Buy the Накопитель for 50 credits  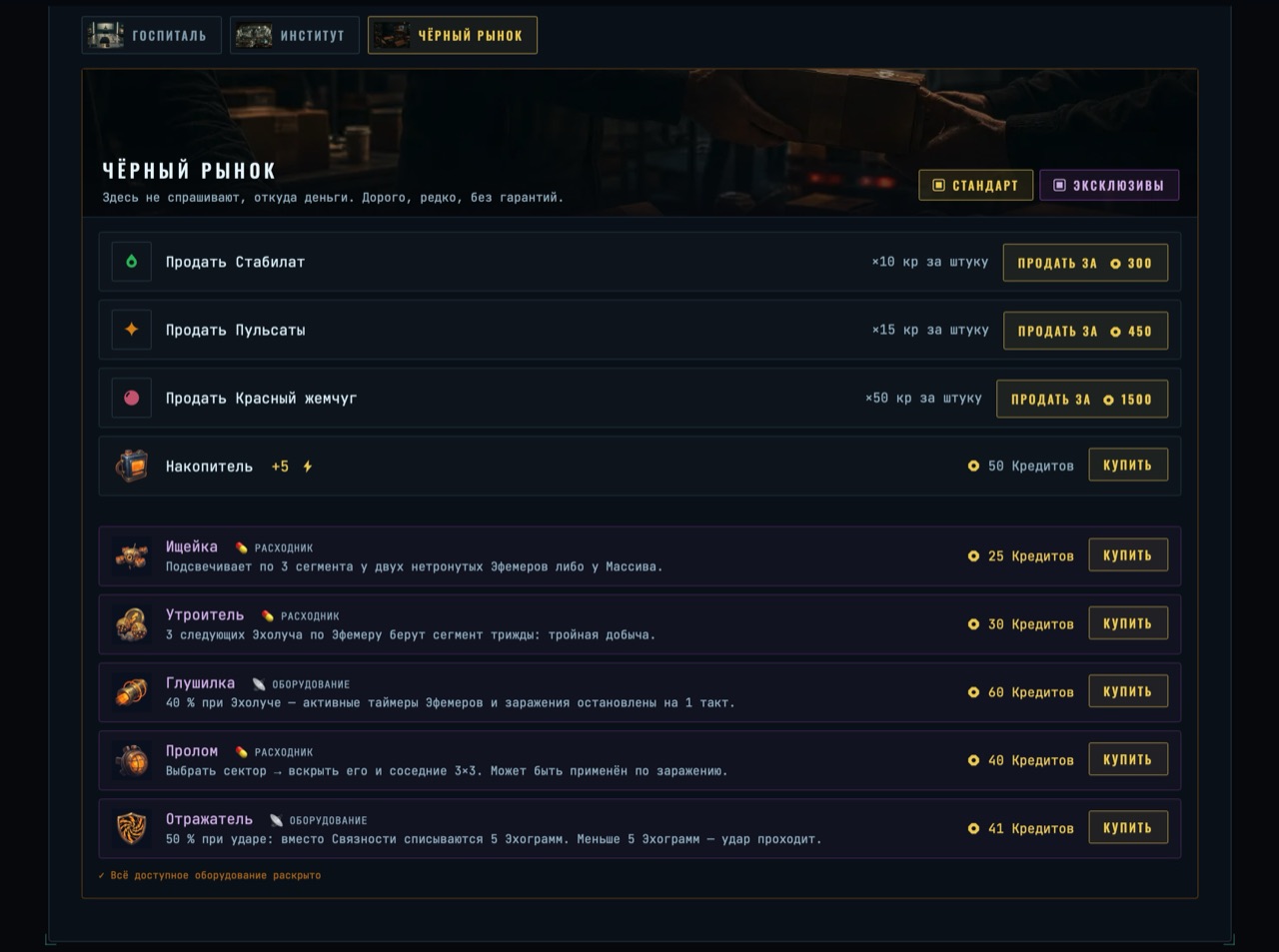(x=1128, y=465)
